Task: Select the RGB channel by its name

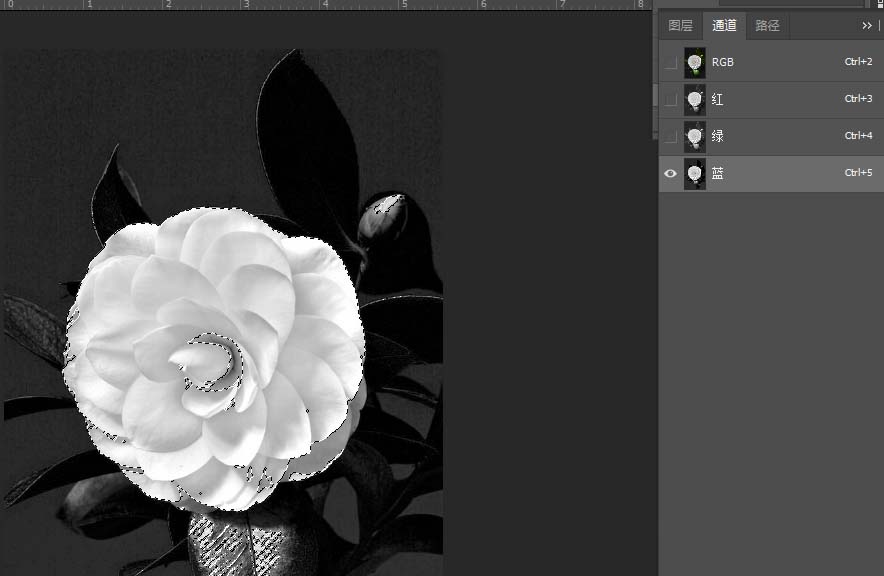Action: (722, 62)
